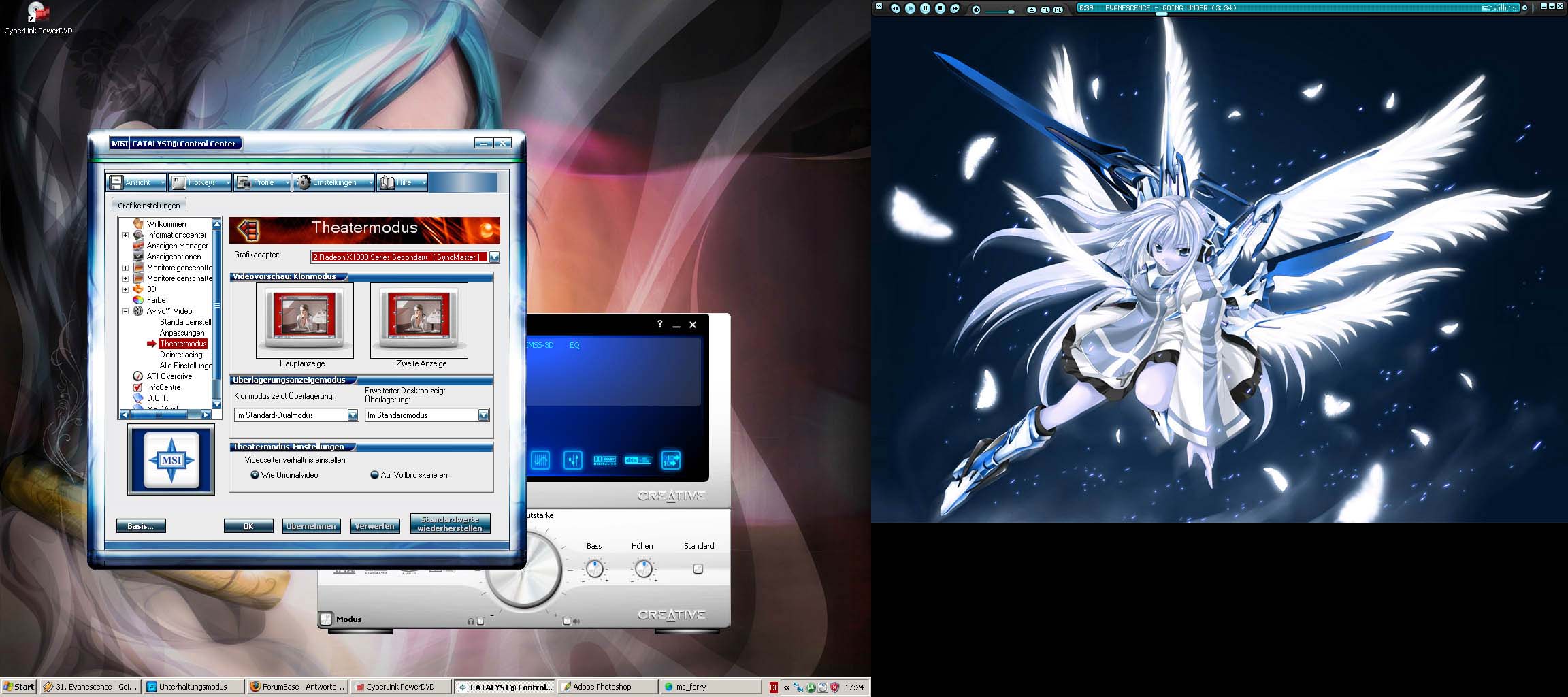This screenshot has height=697, width=1568.
Task: Open the Einstellungen menu in Catalyst
Action: pyautogui.click(x=333, y=182)
